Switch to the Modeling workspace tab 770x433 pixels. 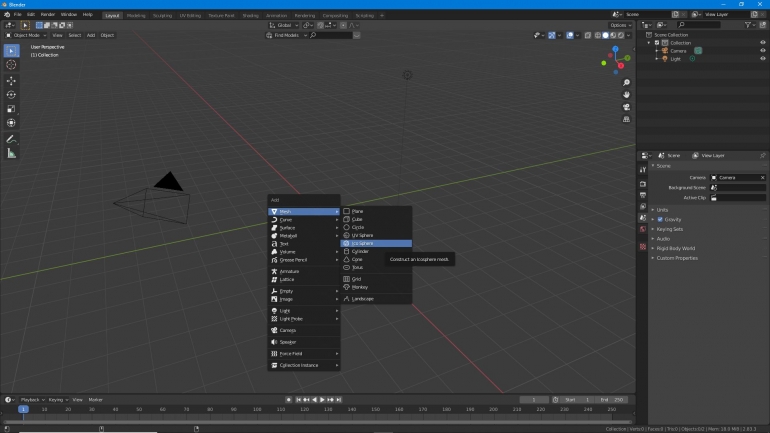(136, 16)
